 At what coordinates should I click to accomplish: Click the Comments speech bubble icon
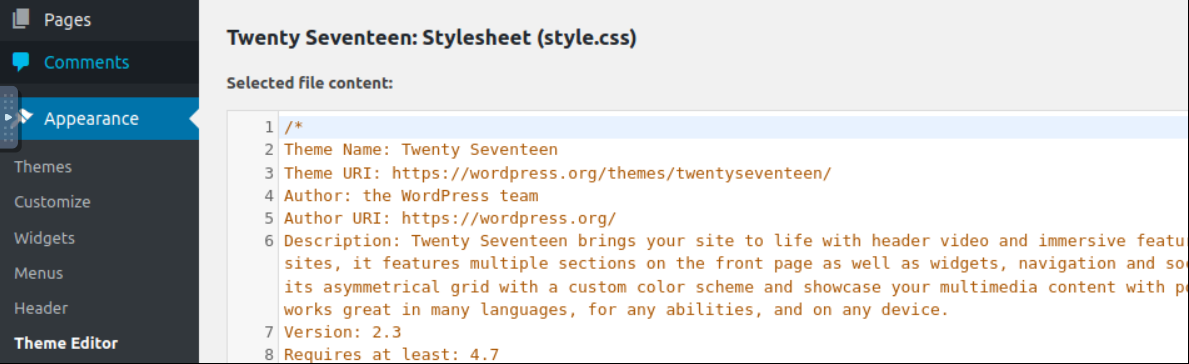tap(20, 62)
